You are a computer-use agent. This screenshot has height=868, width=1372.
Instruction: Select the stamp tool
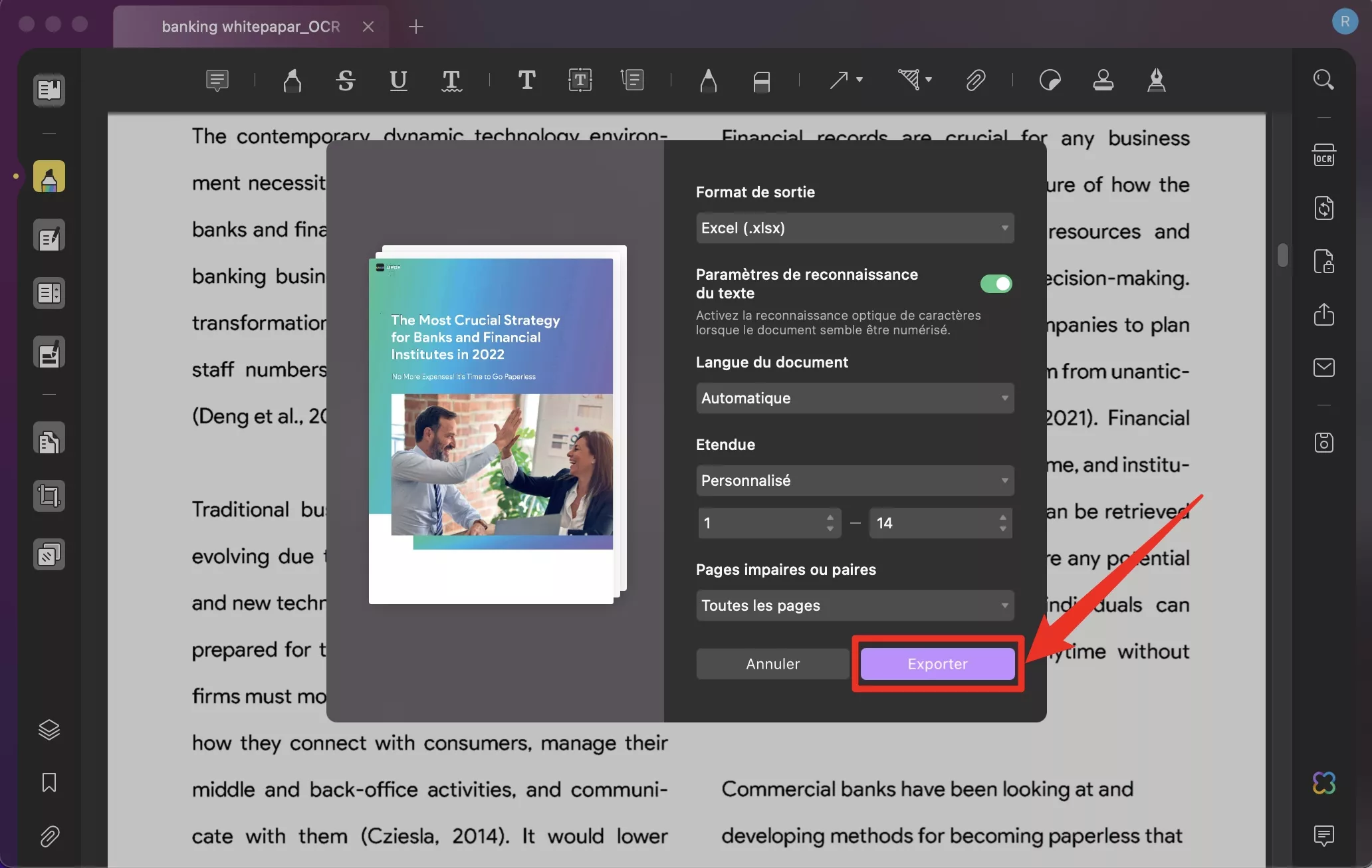pos(1103,80)
